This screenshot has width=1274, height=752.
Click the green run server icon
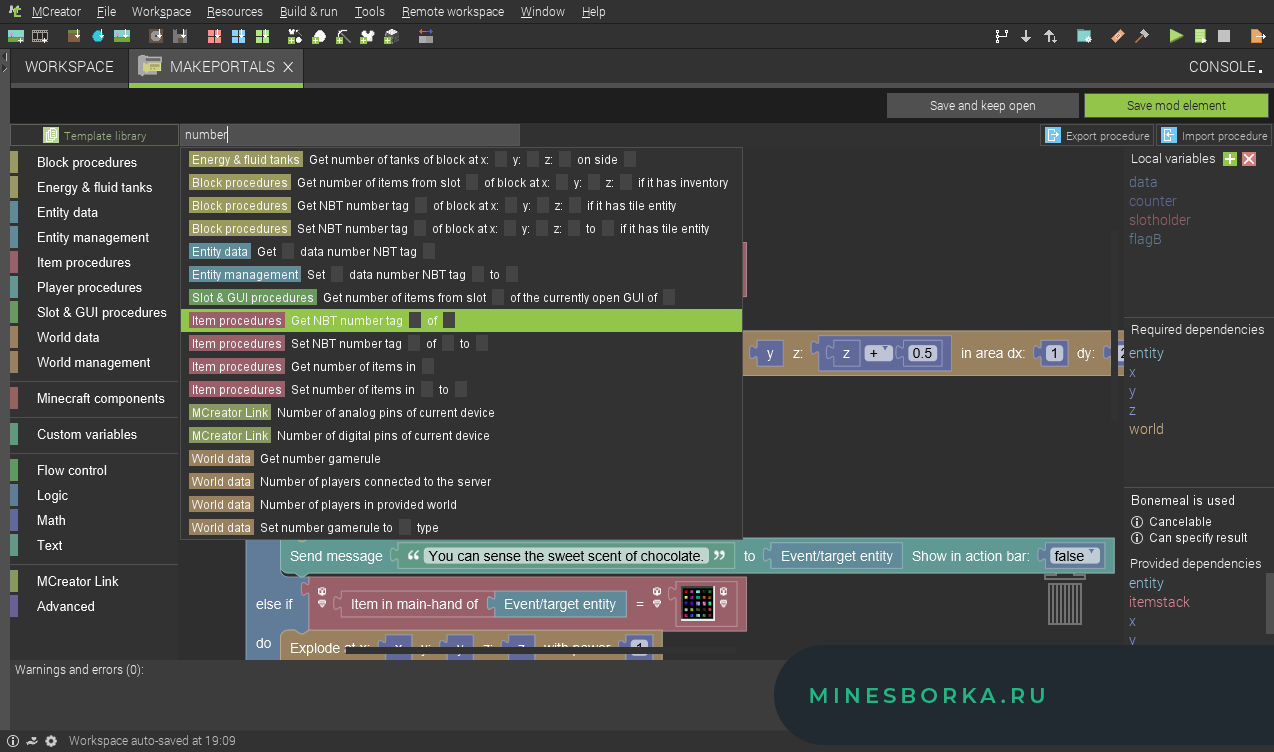(x=1200, y=36)
